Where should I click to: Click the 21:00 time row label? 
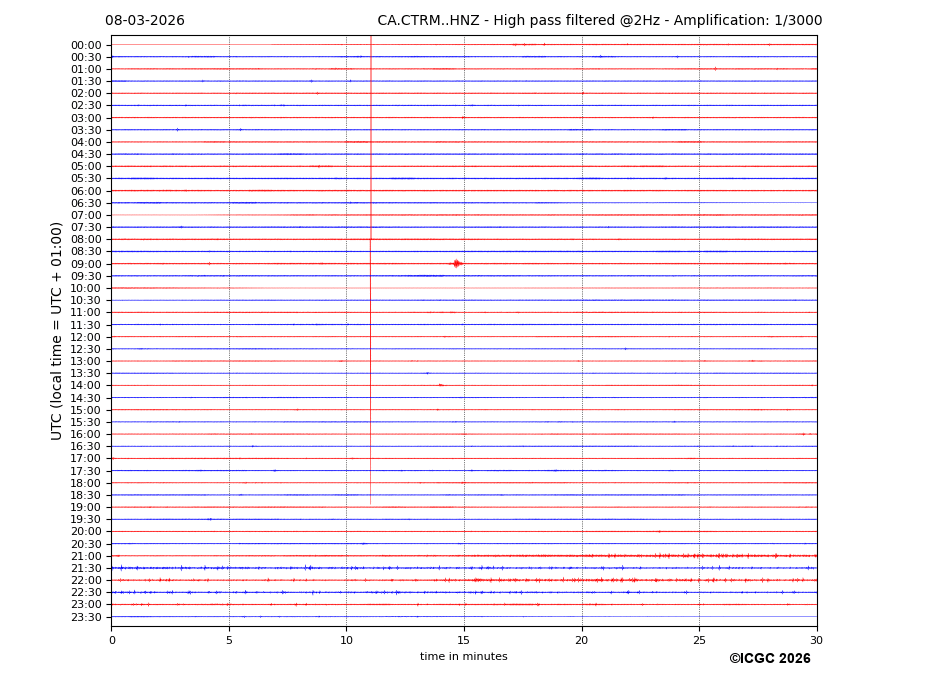(86, 556)
